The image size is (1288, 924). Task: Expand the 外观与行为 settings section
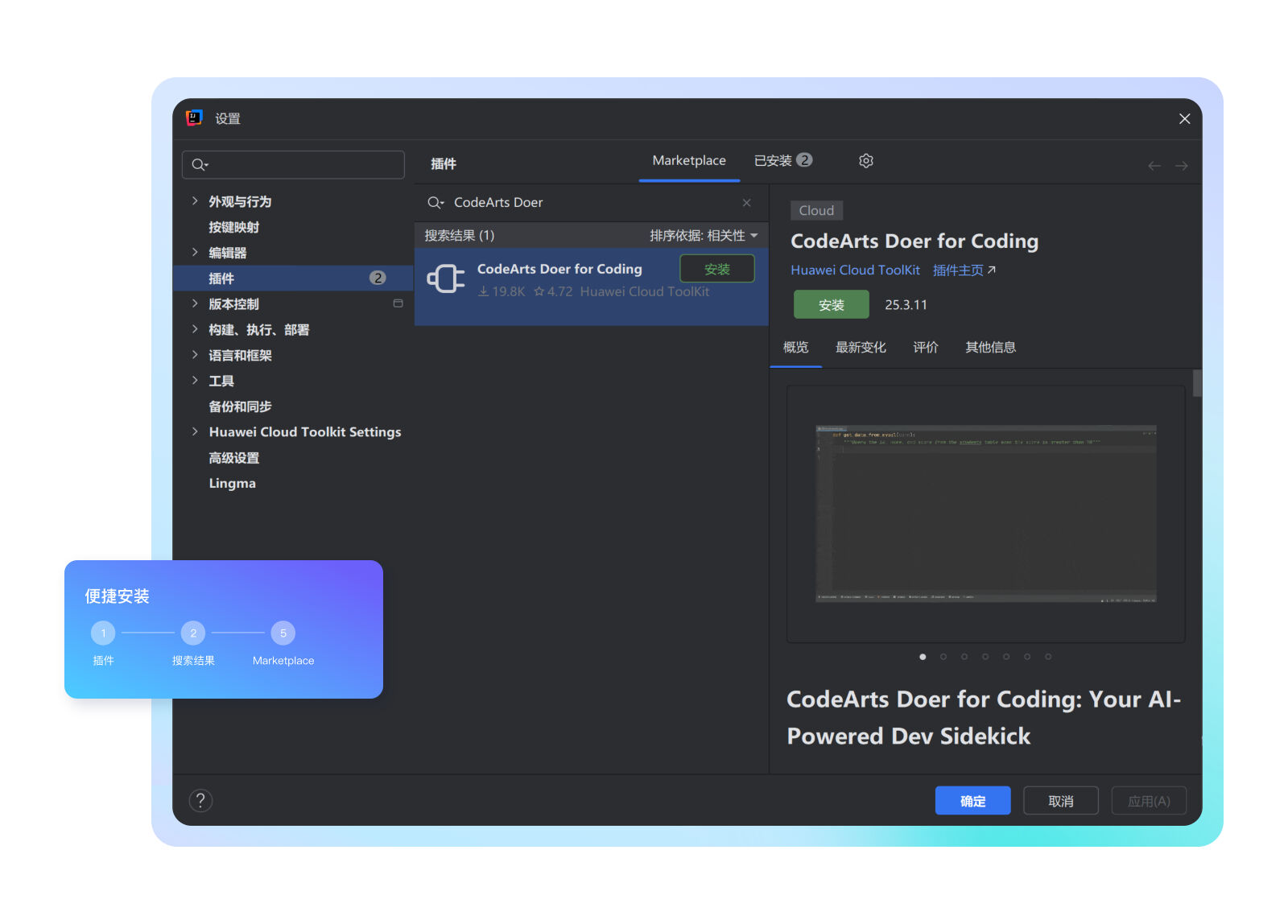coord(195,201)
